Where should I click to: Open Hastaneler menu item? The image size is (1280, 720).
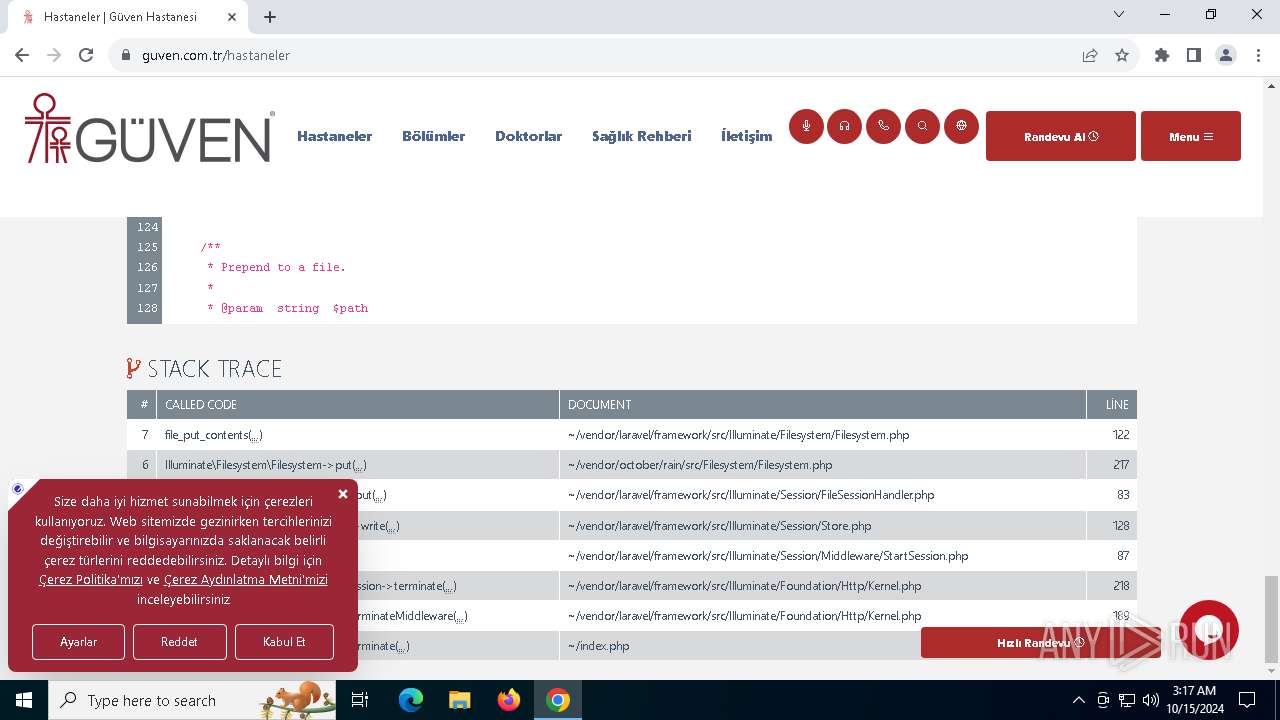coord(334,136)
